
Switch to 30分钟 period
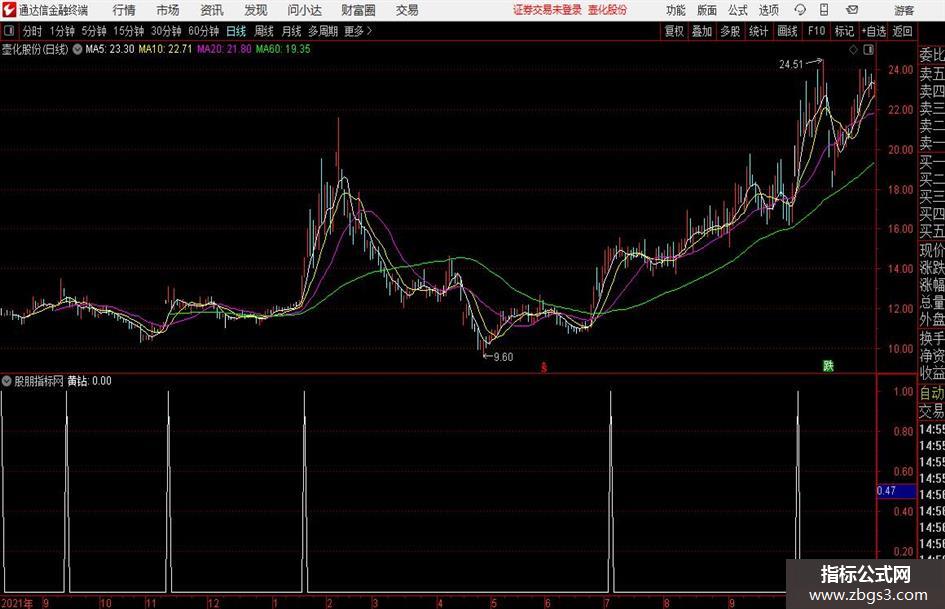(166, 31)
